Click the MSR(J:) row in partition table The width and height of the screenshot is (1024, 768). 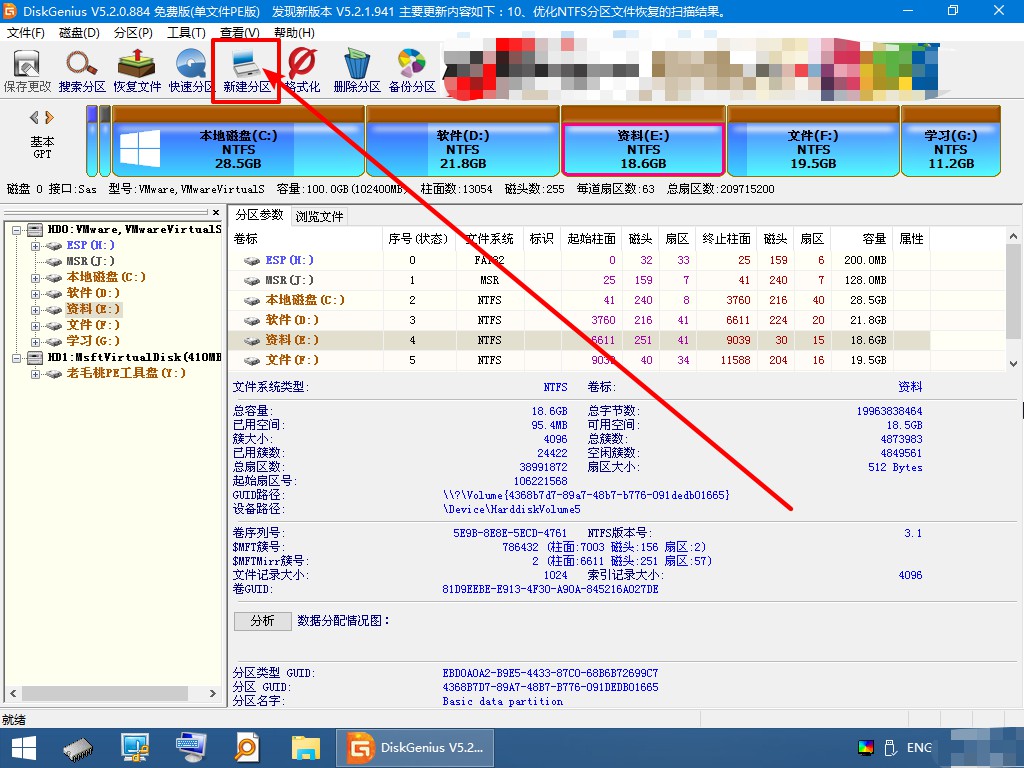[580, 280]
